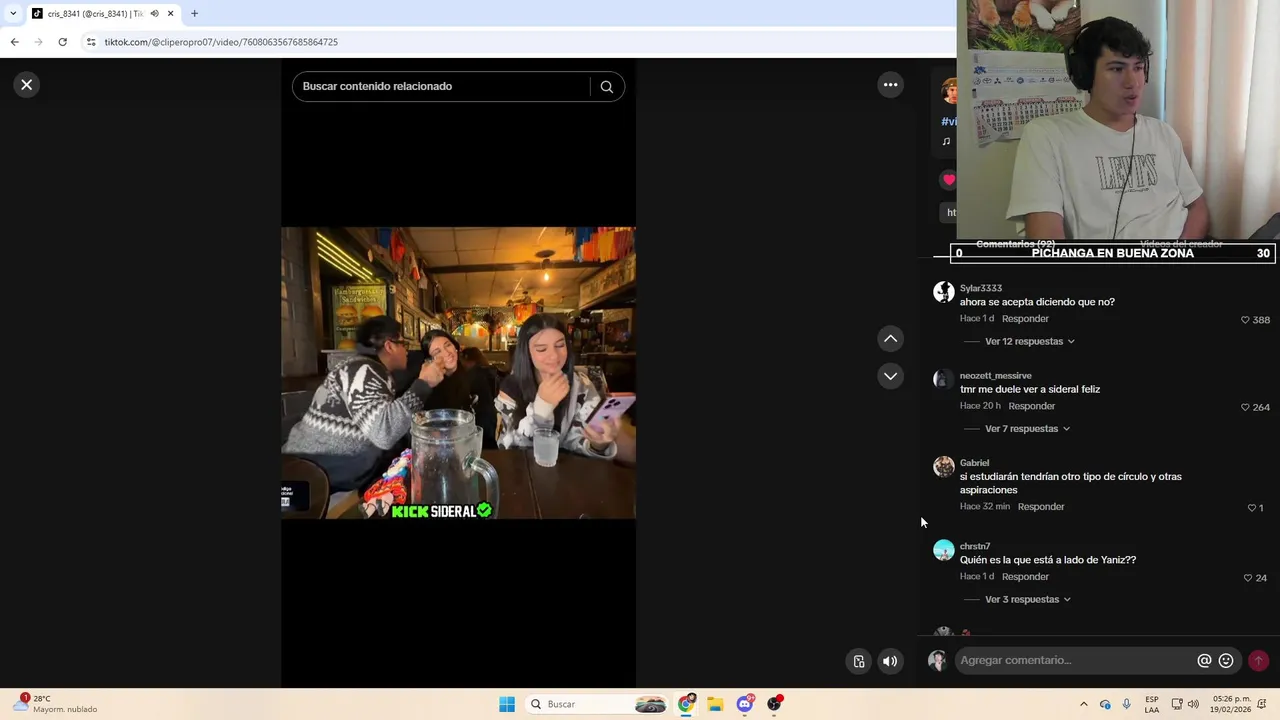The height and width of the screenshot is (720, 1280).
Task: Show hidden system tray icons
Action: coord(1083,704)
